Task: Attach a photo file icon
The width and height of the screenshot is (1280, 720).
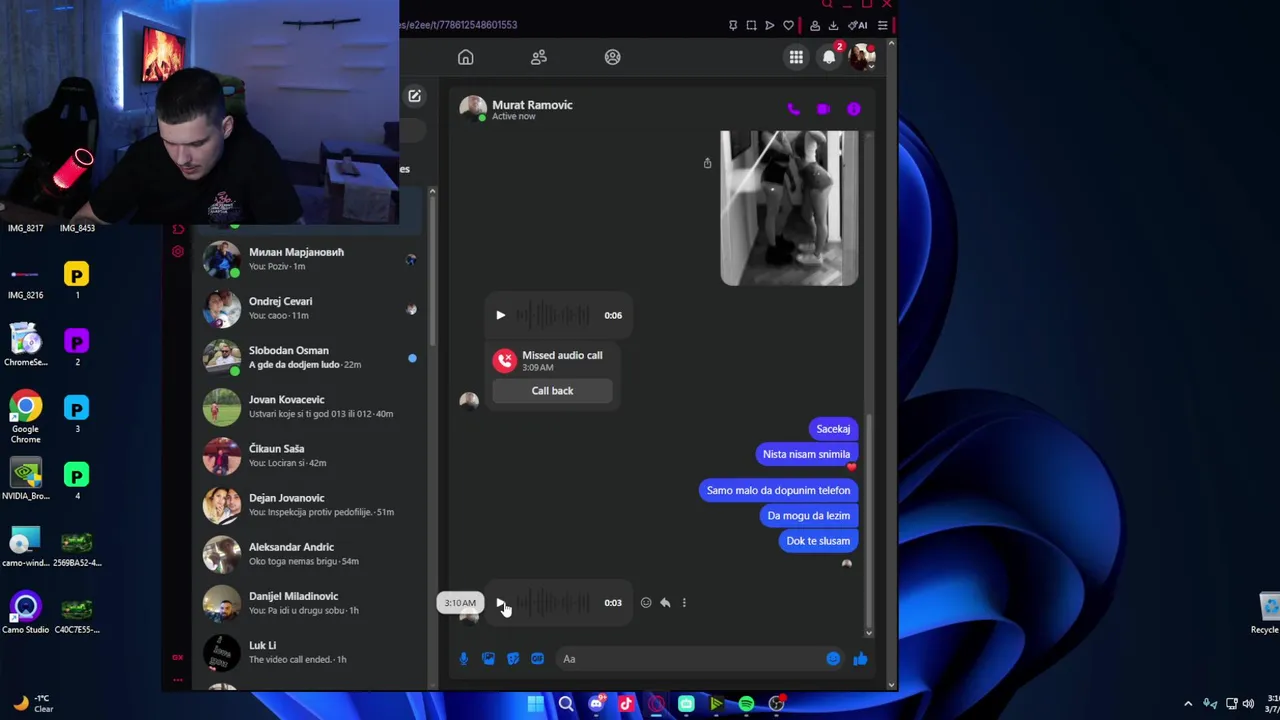Action: 488,659
